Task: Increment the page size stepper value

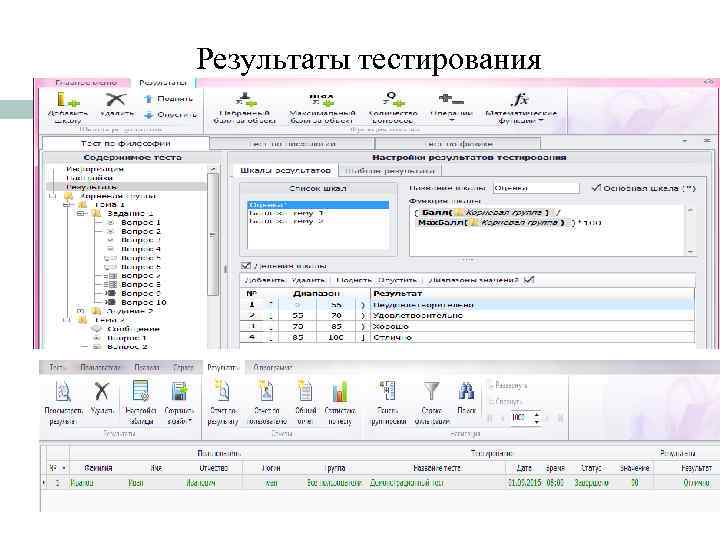Action: pyautogui.click(x=536, y=415)
